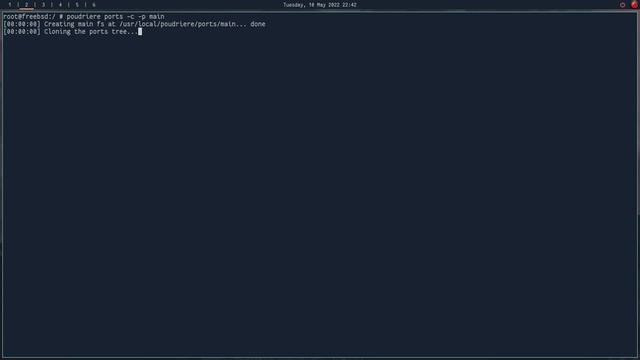Viewport: 640px width, 360px height.
Task: Click the date and time in top bar
Action: click(x=320, y=5)
